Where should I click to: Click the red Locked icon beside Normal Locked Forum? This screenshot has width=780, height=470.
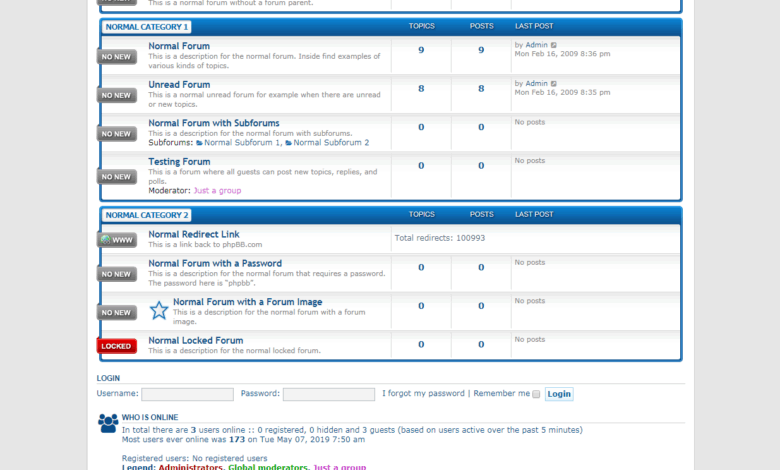click(117, 346)
